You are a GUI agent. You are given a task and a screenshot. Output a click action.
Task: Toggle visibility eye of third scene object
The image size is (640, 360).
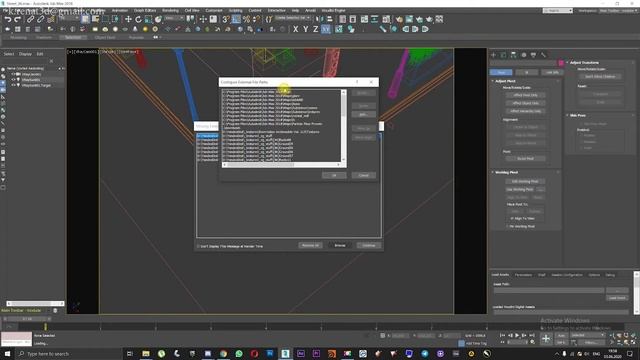[13, 85]
